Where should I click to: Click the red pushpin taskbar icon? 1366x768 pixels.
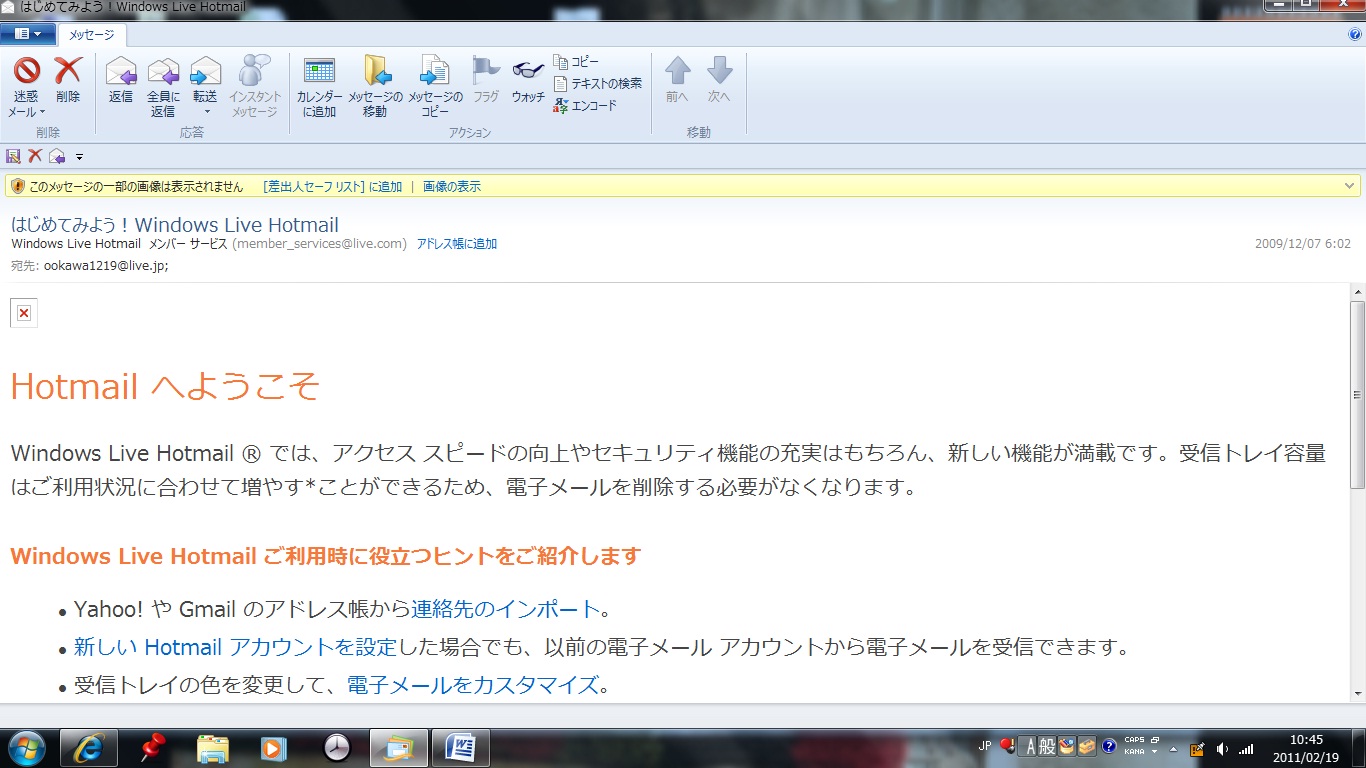pyautogui.click(x=152, y=747)
